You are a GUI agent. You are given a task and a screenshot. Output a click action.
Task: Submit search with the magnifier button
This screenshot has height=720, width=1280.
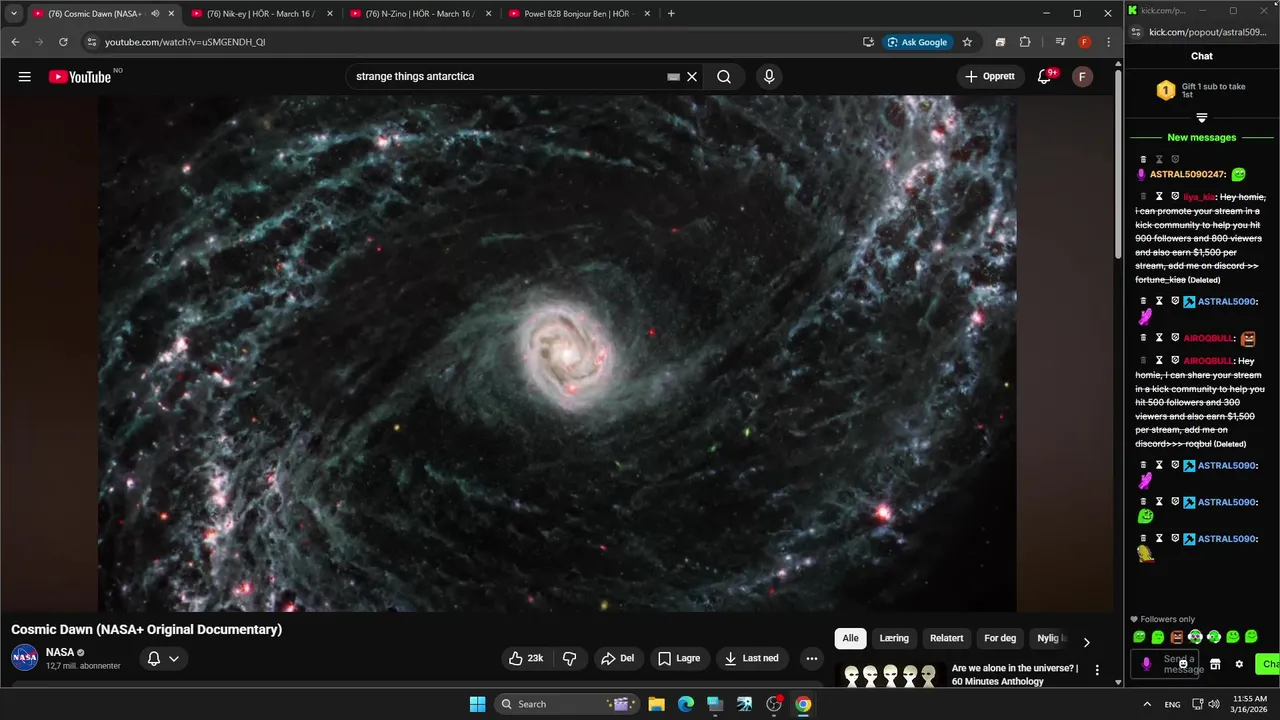(x=724, y=77)
